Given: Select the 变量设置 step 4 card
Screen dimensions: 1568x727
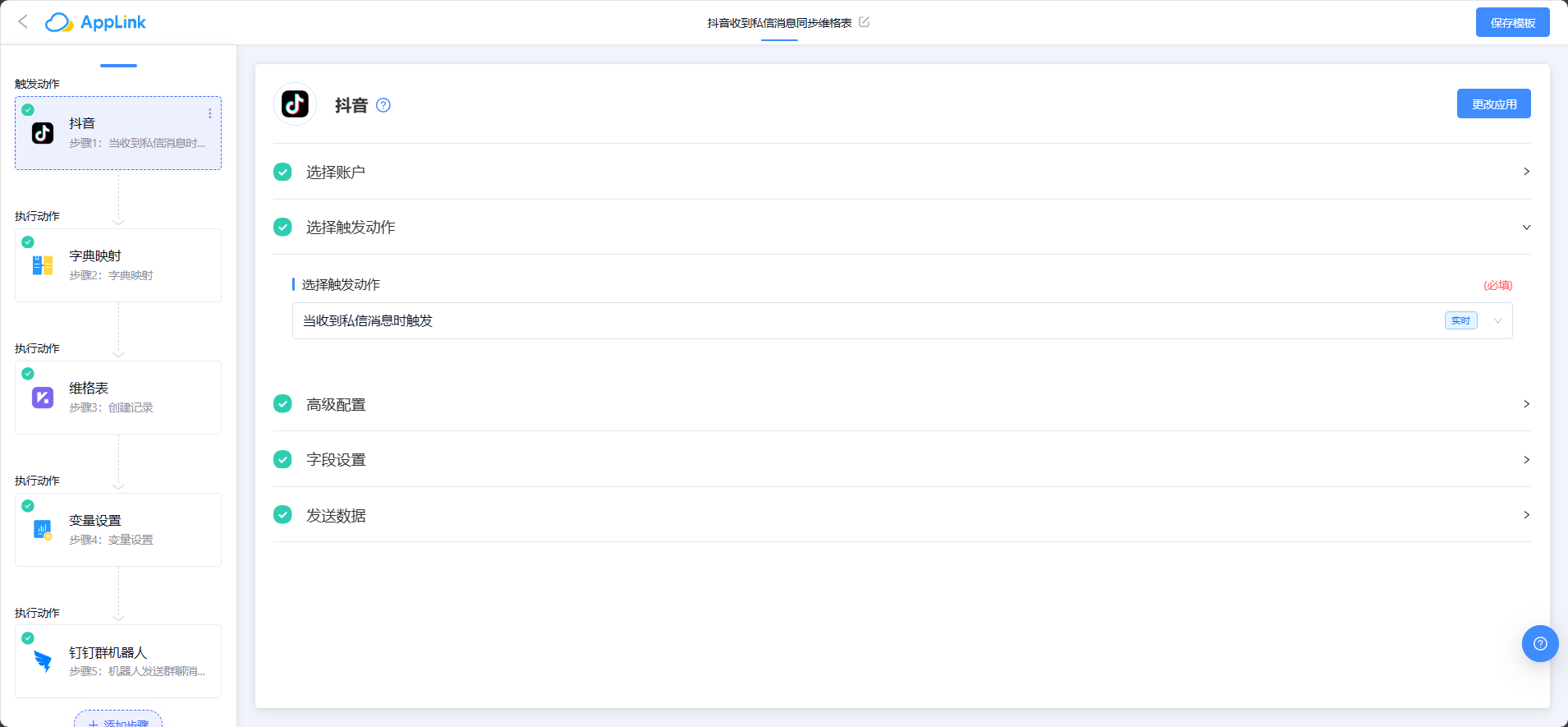Looking at the screenshot, I should point(118,530).
